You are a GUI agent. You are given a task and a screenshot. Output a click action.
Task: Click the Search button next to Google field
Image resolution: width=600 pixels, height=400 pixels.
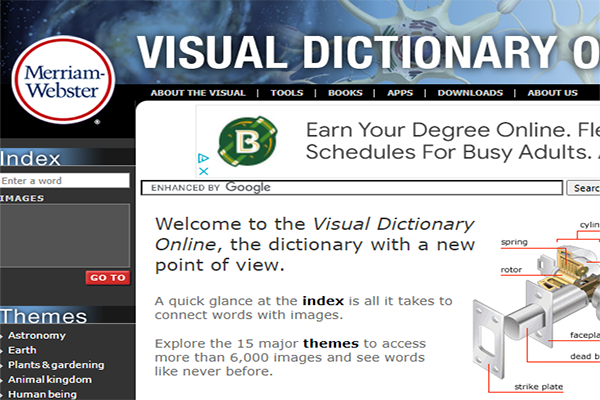(585, 187)
